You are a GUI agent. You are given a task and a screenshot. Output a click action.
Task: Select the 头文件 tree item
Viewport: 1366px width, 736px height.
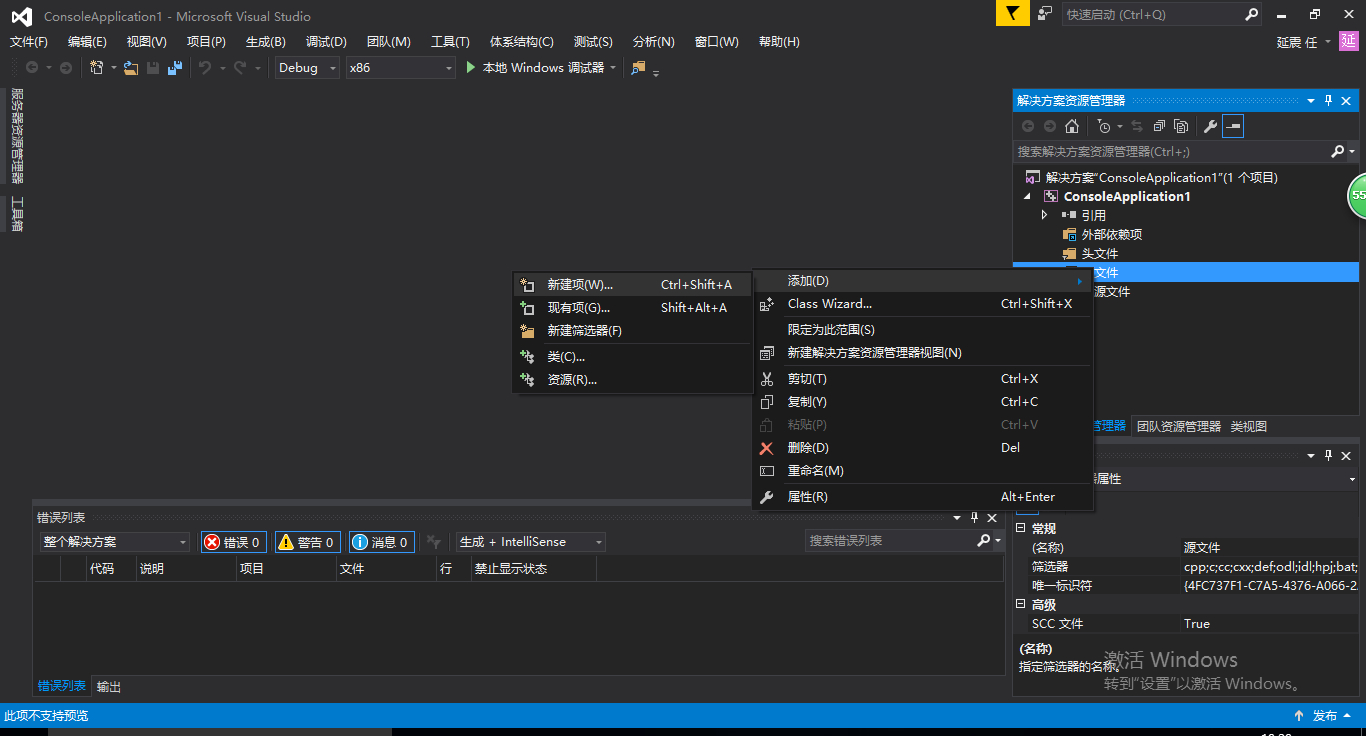[x=1099, y=253]
